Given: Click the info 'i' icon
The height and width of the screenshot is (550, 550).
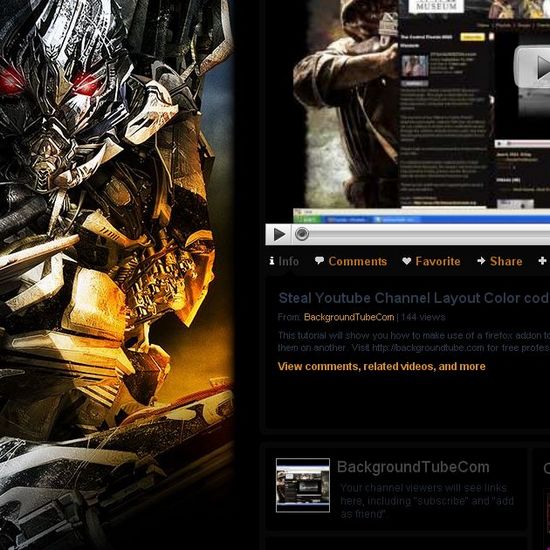Looking at the screenshot, I should click(x=272, y=261).
